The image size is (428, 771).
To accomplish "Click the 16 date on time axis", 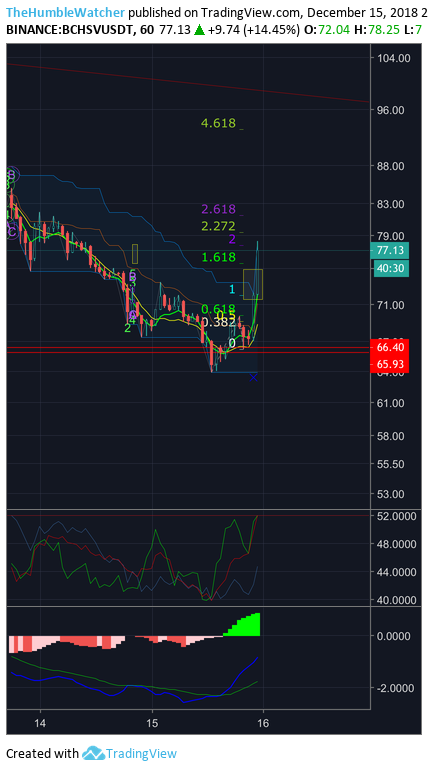I will click(x=263, y=724).
